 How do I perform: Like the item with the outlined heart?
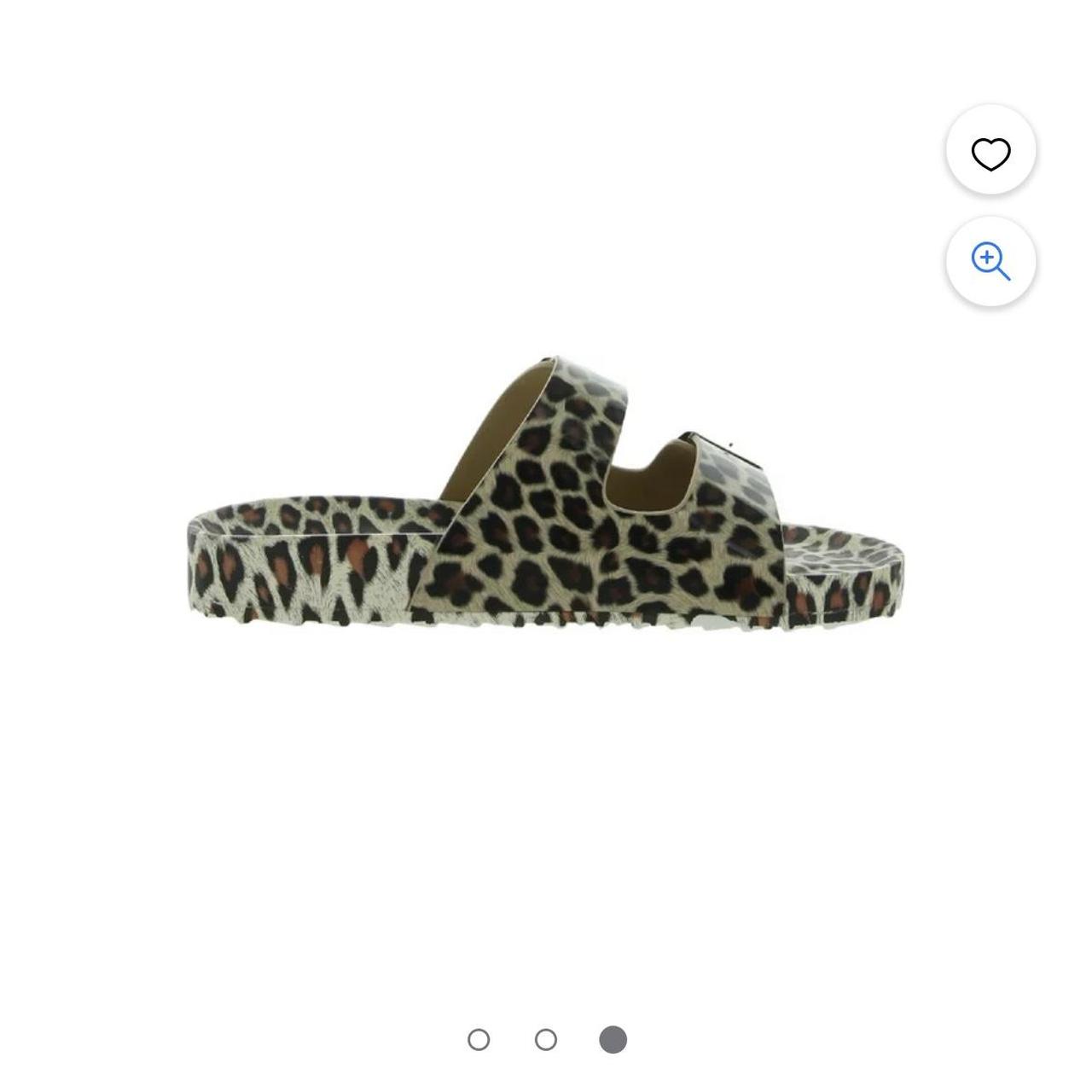[990, 154]
